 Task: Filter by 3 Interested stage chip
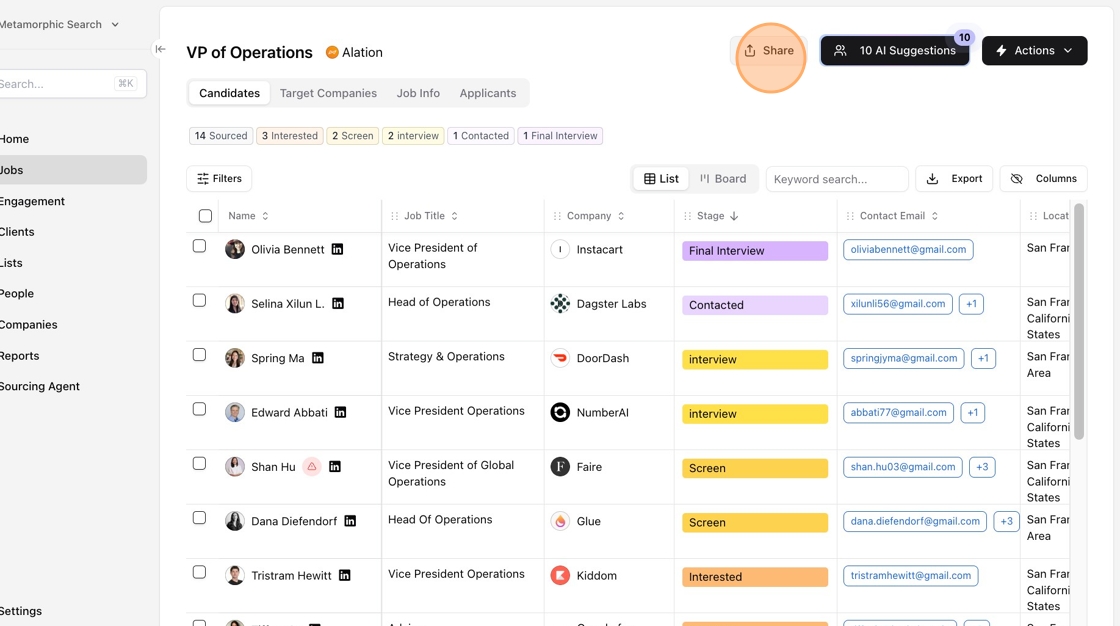pos(289,136)
